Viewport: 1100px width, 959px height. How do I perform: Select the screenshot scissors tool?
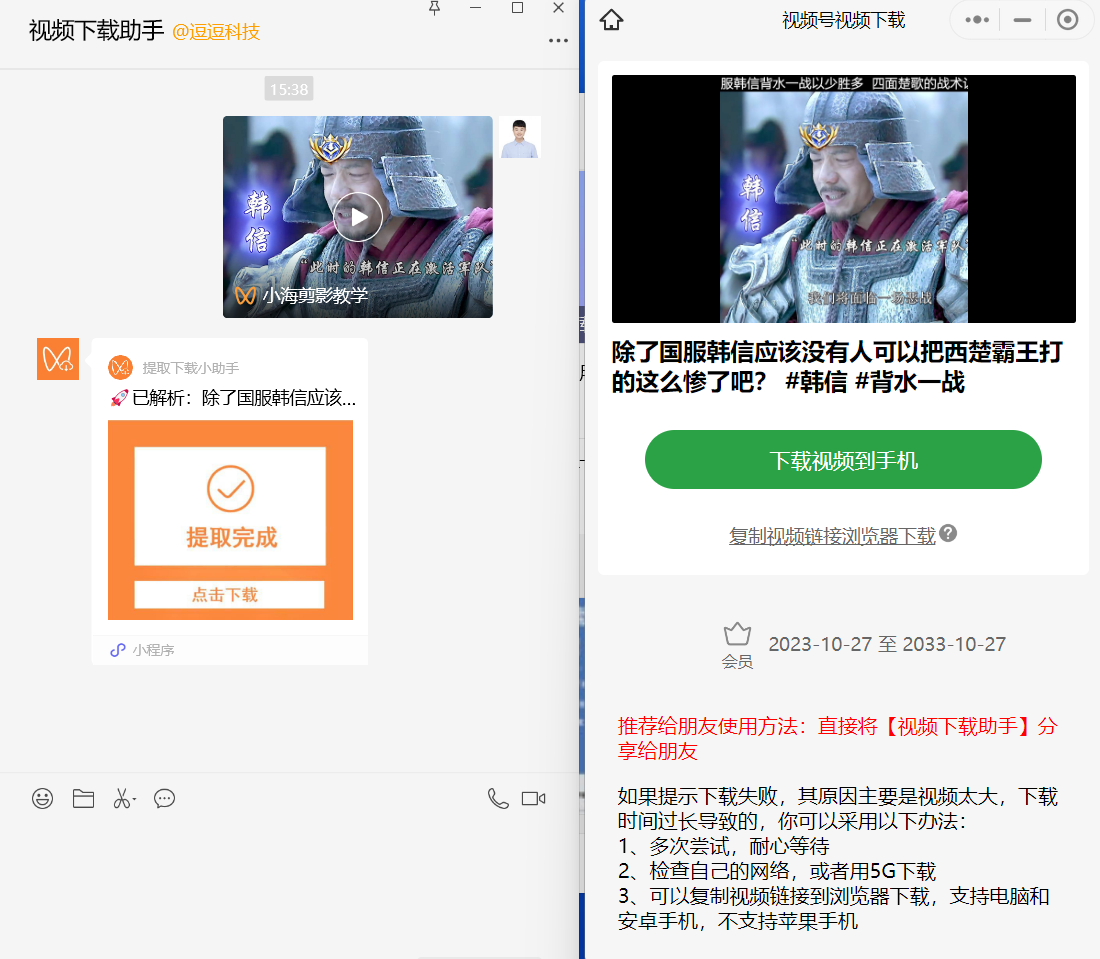click(x=123, y=798)
